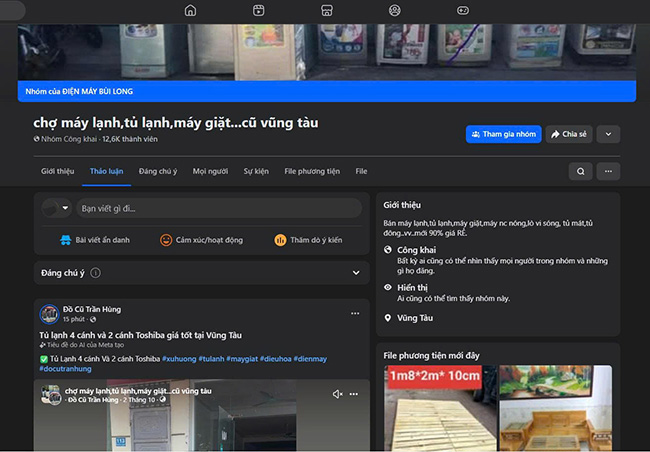Open Đồ Cũ Trần Hùng author name link
This screenshot has width=650, height=452.
(92, 309)
